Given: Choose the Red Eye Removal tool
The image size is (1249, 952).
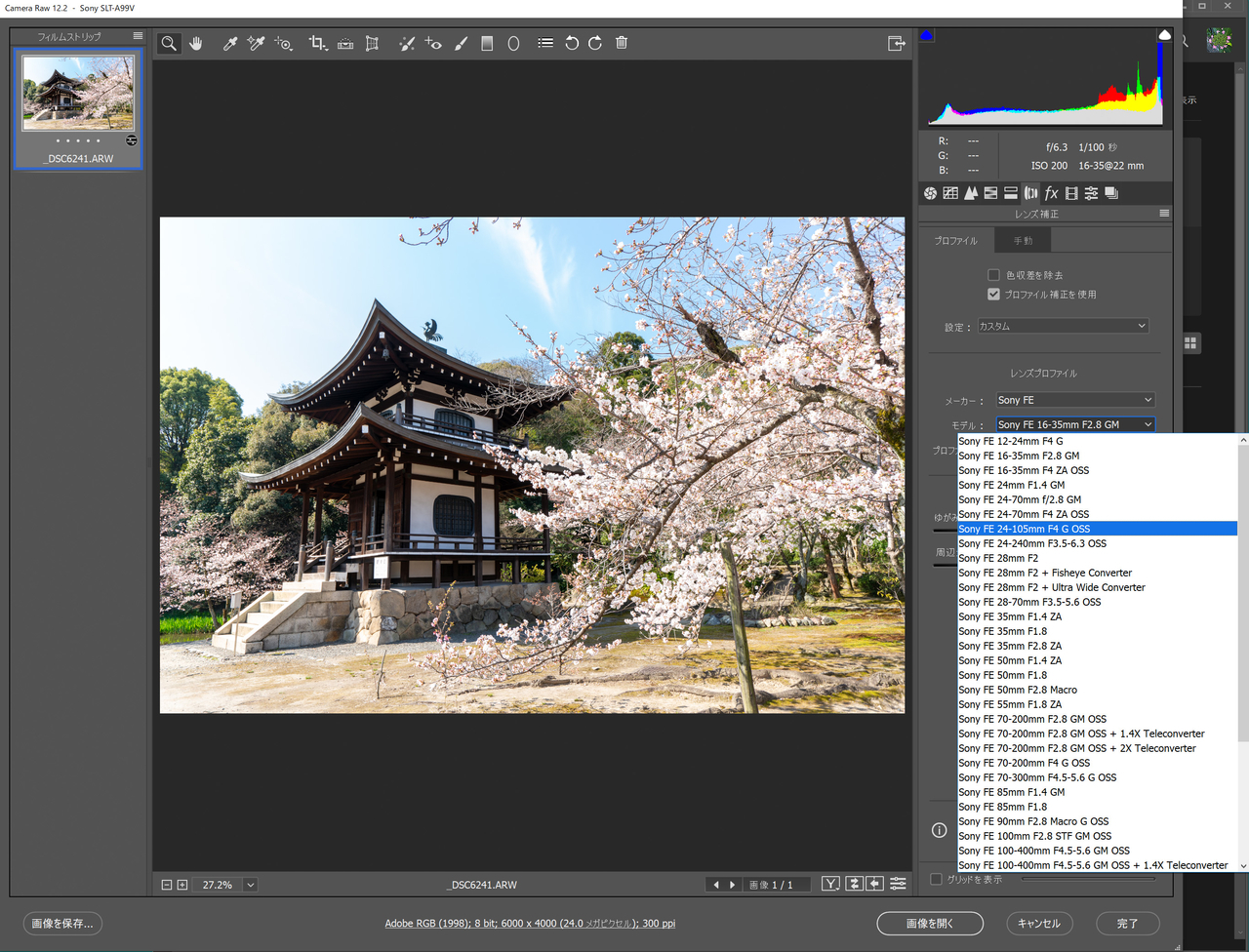Looking at the screenshot, I should click(x=433, y=43).
